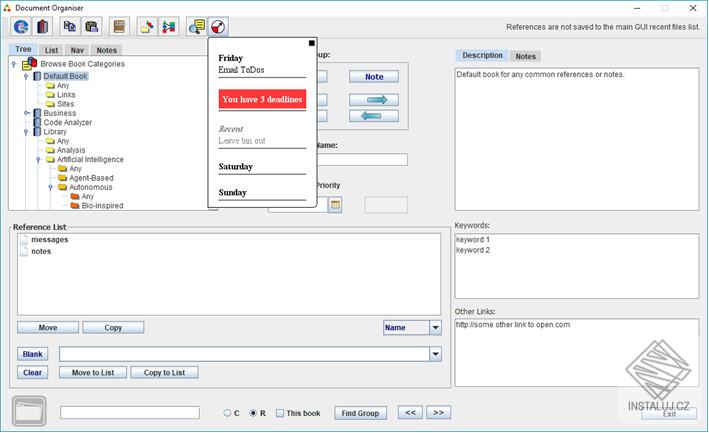Click the Saturday heading in the popup

pos(236,166)
